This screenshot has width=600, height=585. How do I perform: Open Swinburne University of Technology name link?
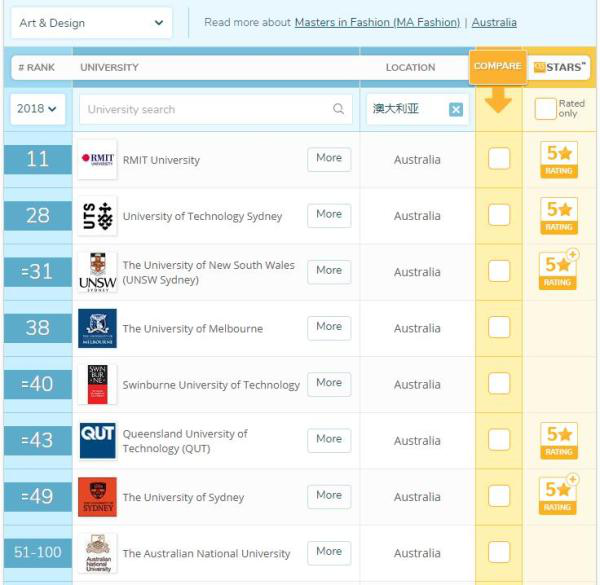pos(211,385)
